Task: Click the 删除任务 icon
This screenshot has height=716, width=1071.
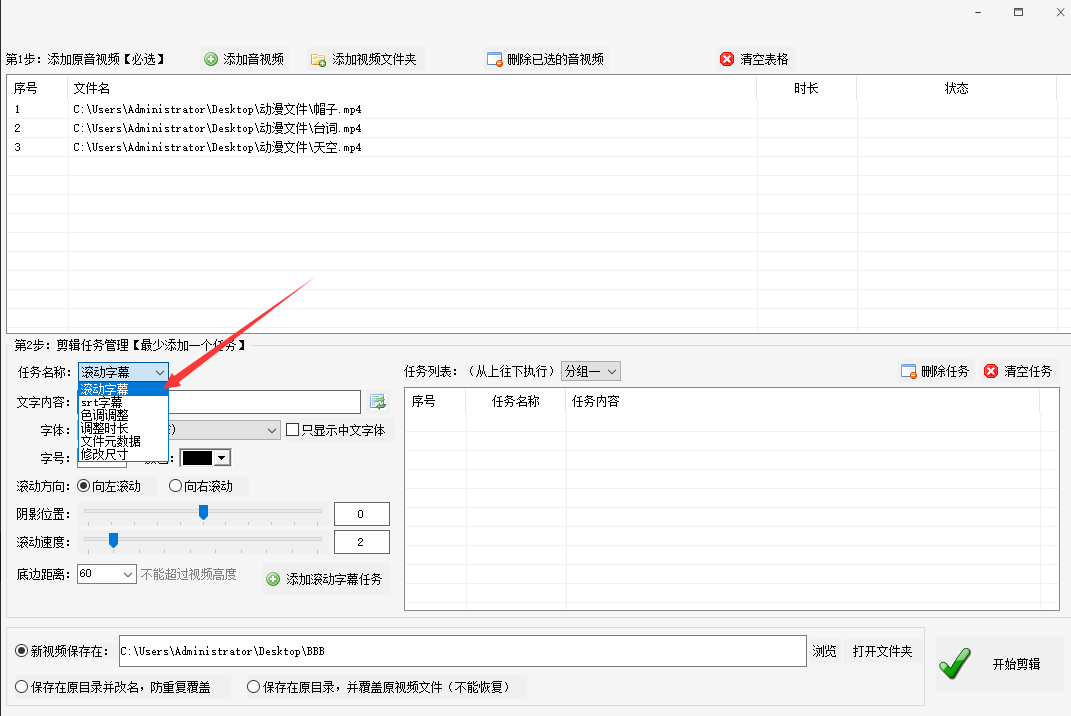Action: coord(908,372)
